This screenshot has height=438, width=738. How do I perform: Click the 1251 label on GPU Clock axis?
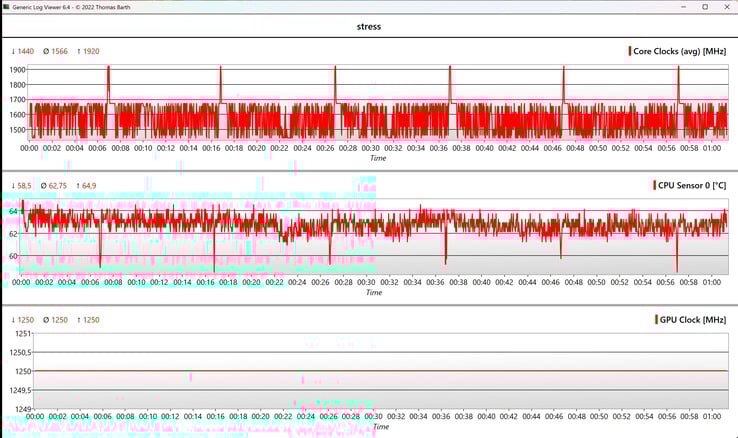pos(23,334)
